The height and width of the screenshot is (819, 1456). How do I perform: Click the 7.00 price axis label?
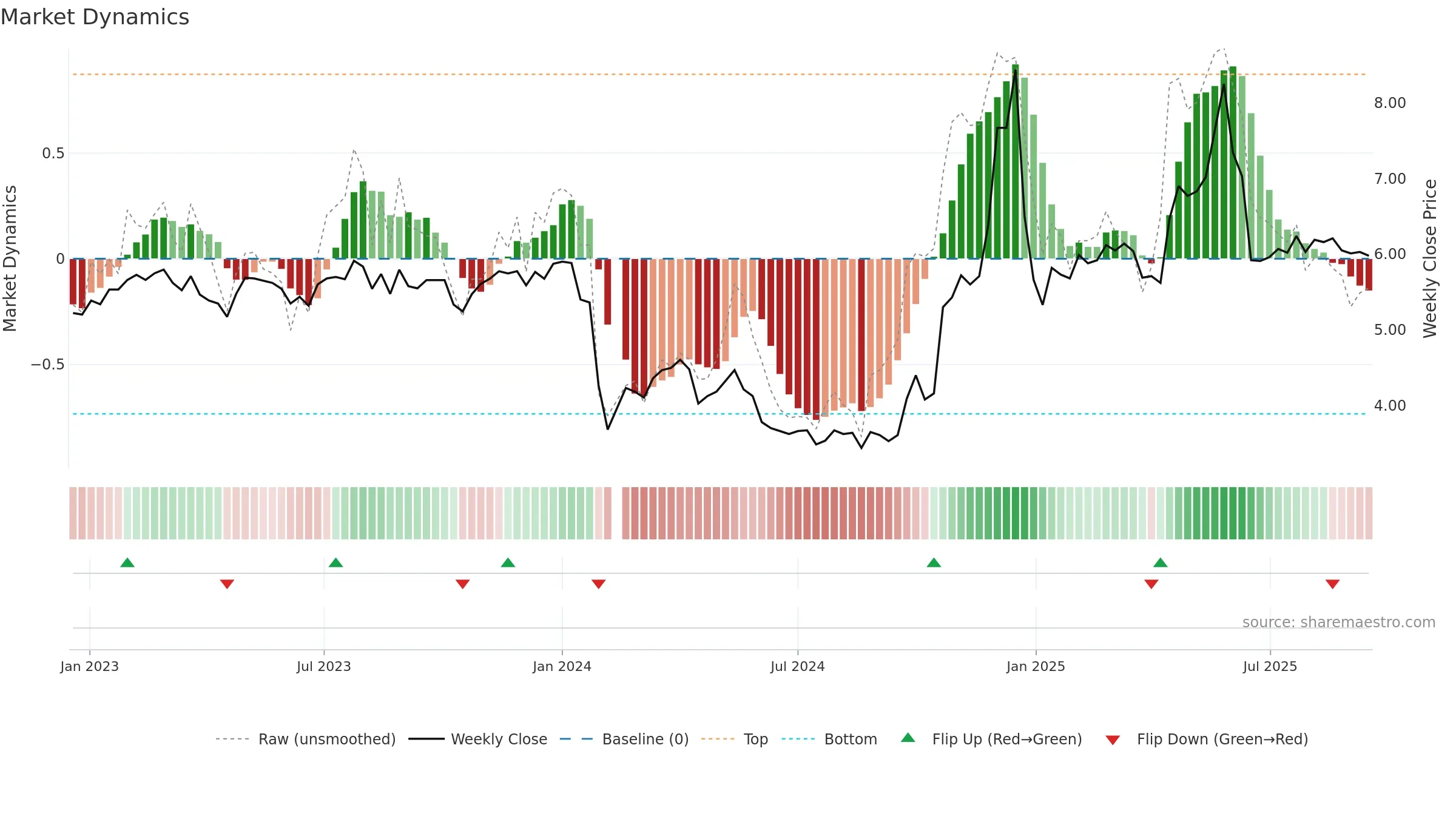pyautogui.click(x=1390, y=179)
